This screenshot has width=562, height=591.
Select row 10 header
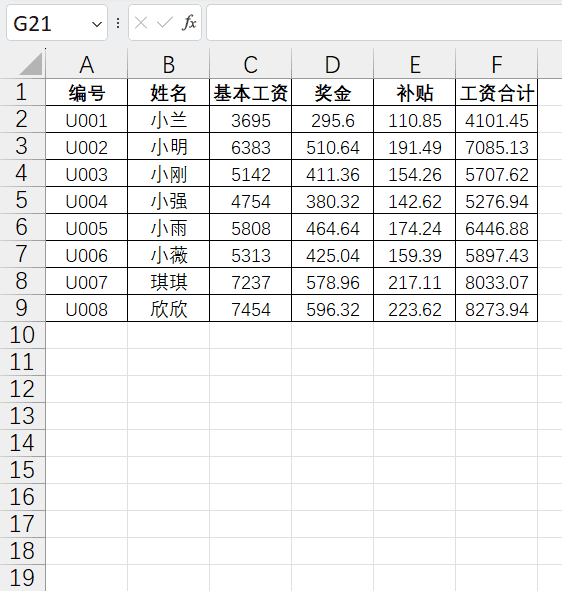coord(22,335)
